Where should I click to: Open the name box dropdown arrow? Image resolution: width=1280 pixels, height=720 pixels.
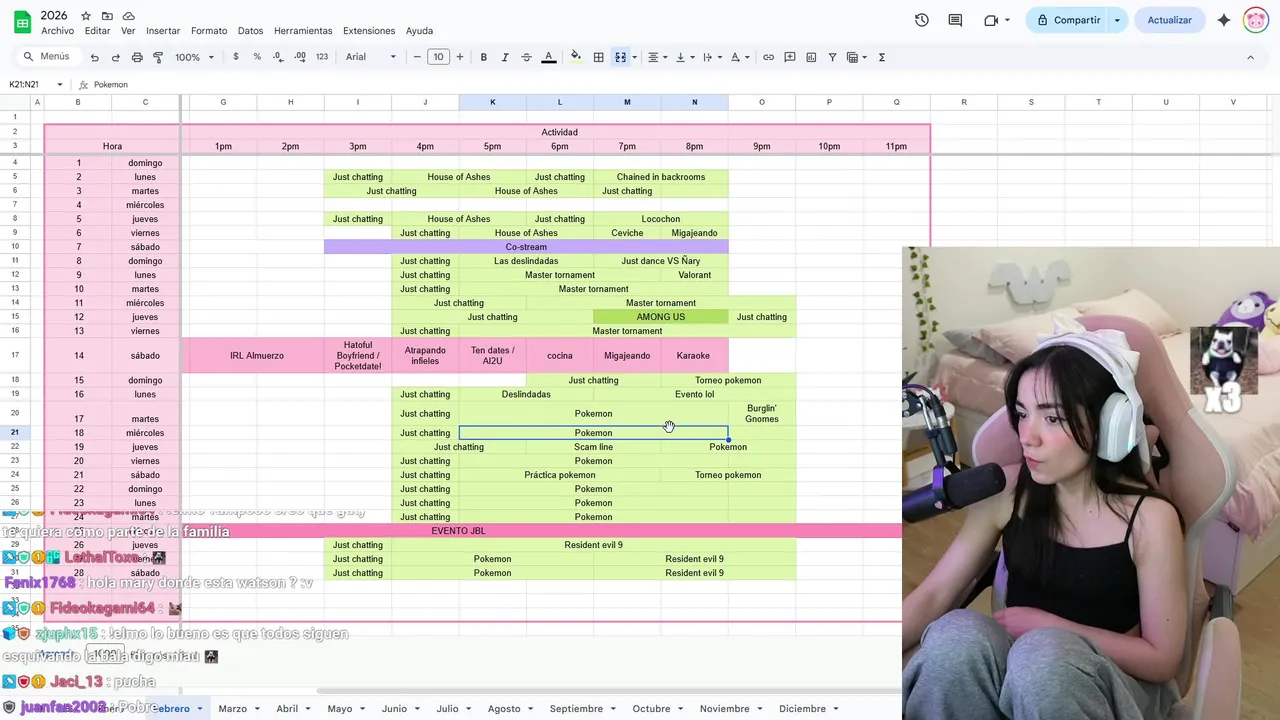point(60,85)
